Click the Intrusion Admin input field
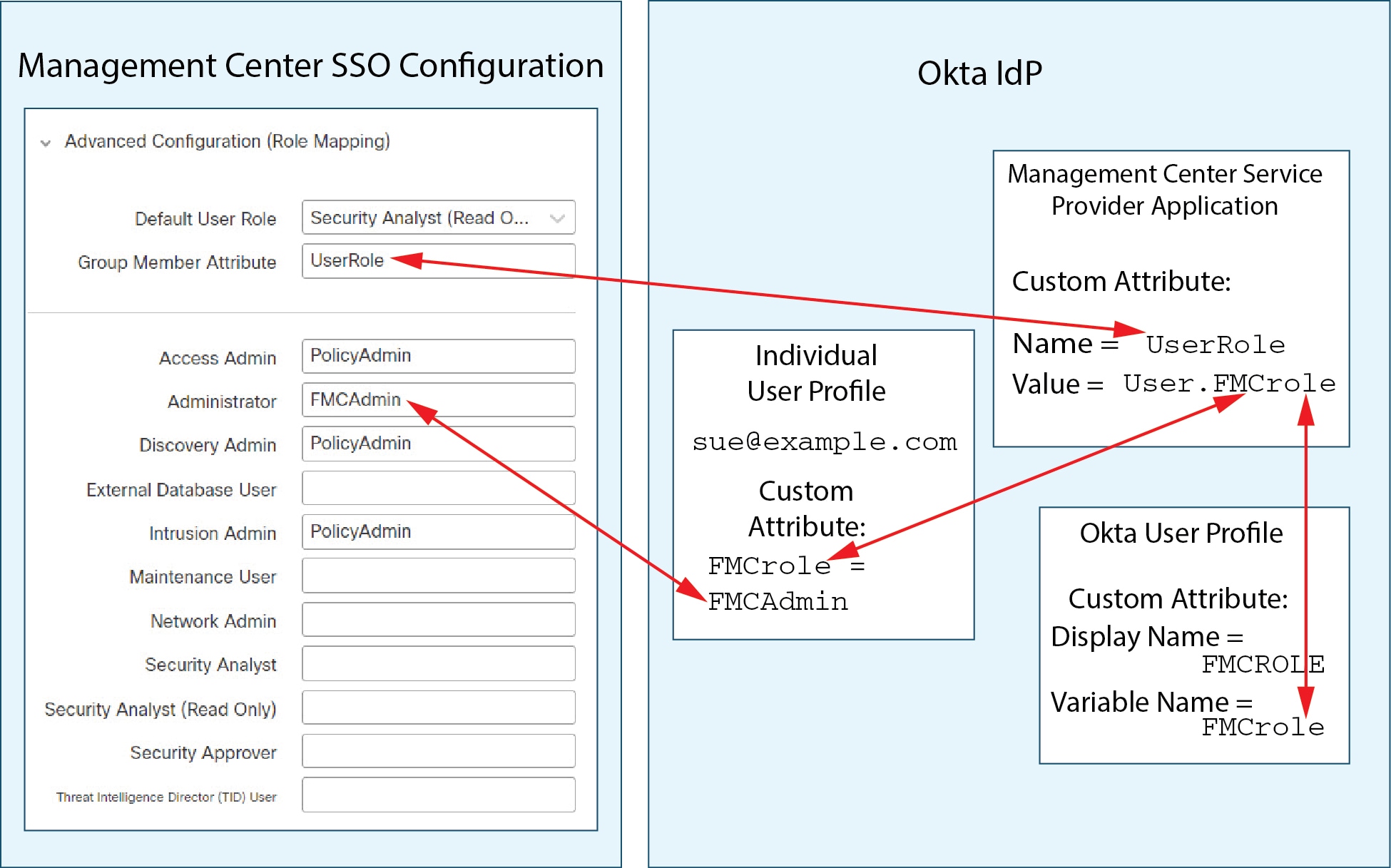This screenshot has width=1391, height=868. tap(438, 532)
